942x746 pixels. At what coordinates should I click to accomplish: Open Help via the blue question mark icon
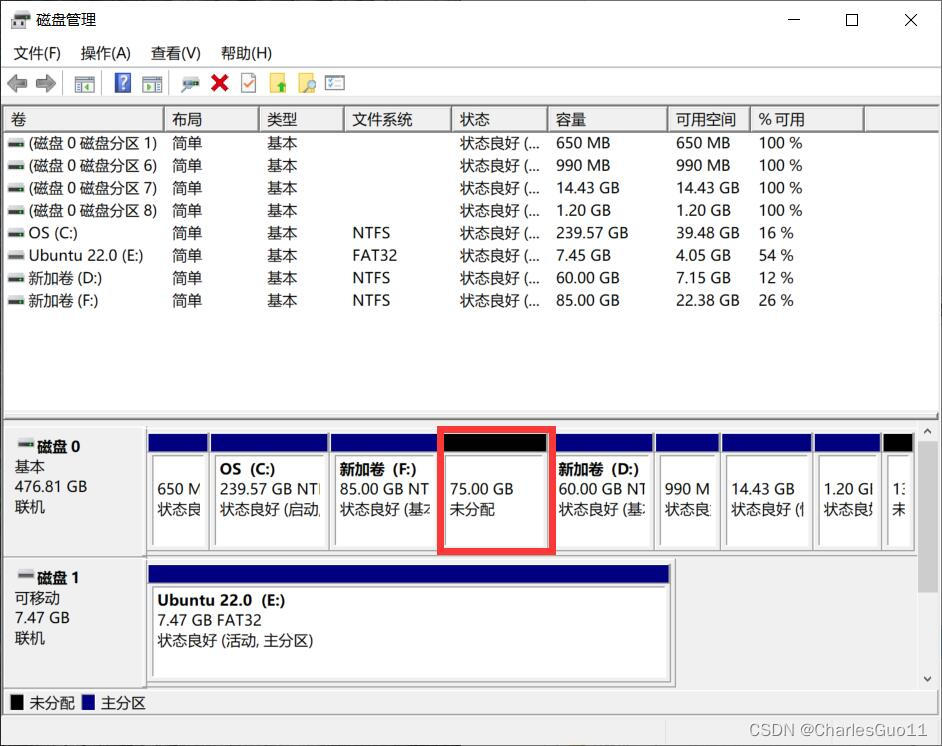click(123, 83)
